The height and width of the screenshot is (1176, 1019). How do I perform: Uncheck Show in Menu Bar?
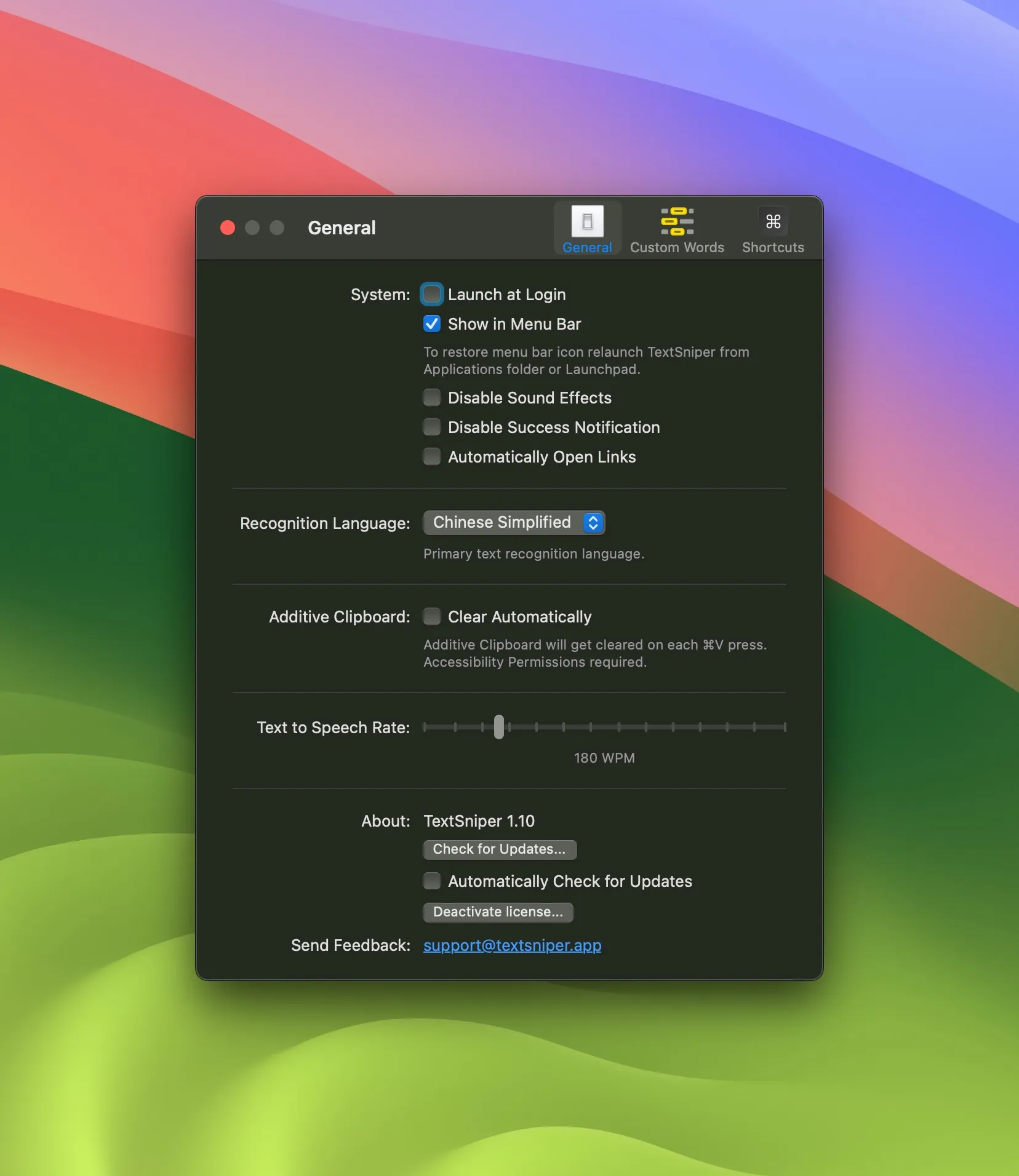coord(432,324)
